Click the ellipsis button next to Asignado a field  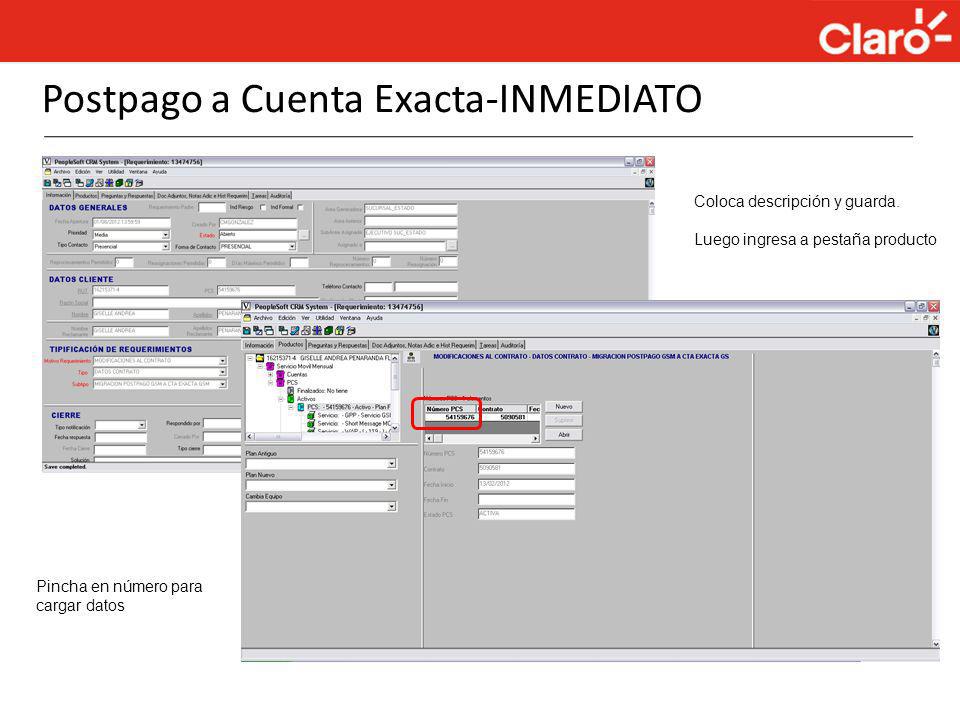[x=452, y=246]
